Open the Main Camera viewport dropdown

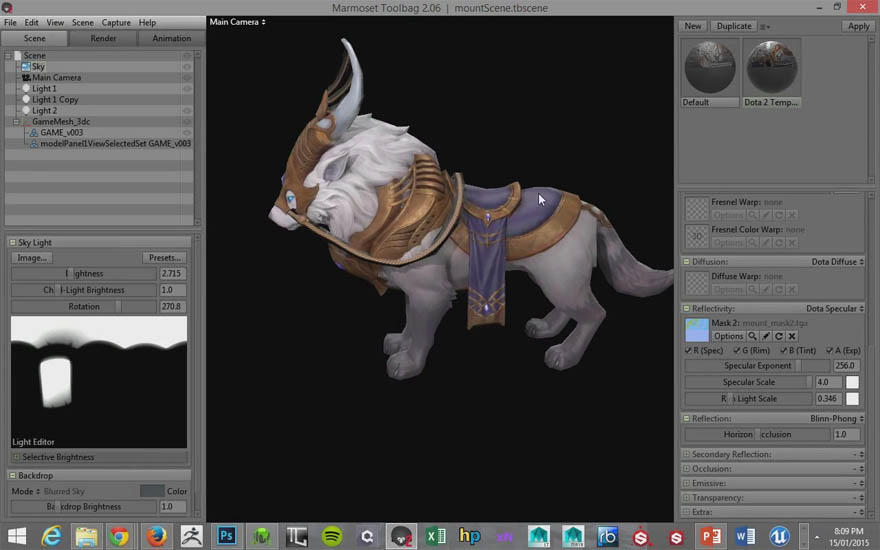[x=237, y=22]
